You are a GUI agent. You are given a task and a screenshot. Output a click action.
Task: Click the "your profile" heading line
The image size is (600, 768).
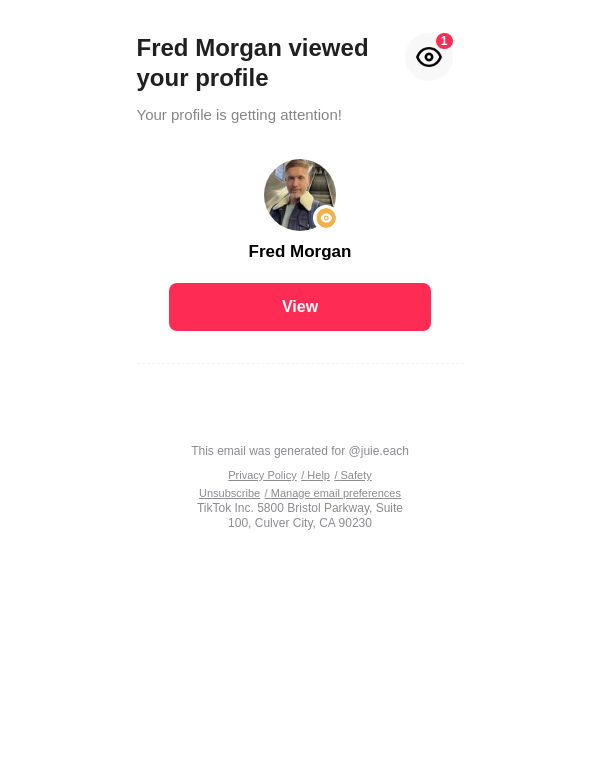203,78
